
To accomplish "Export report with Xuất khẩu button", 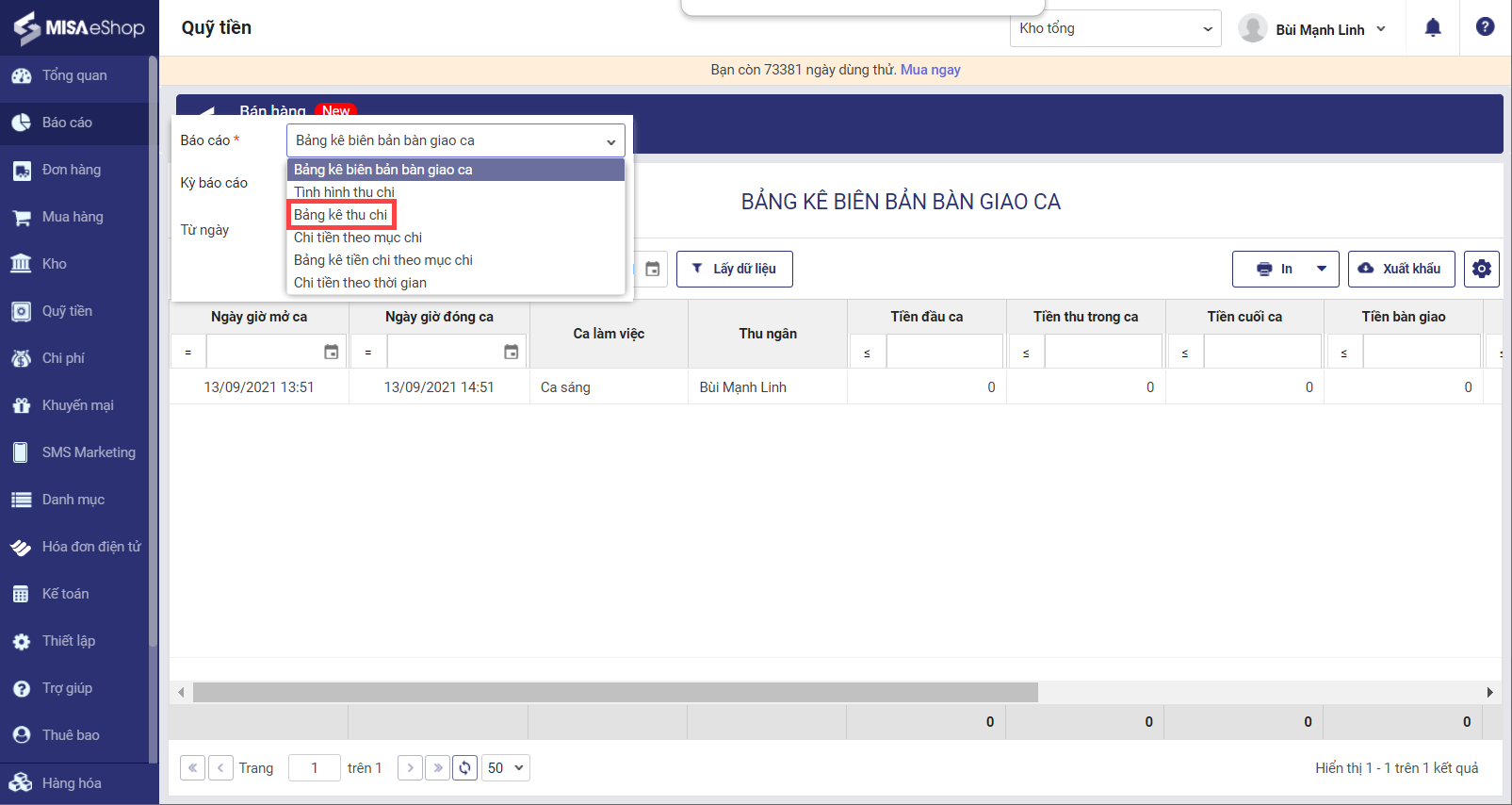I will [1402, 269].
